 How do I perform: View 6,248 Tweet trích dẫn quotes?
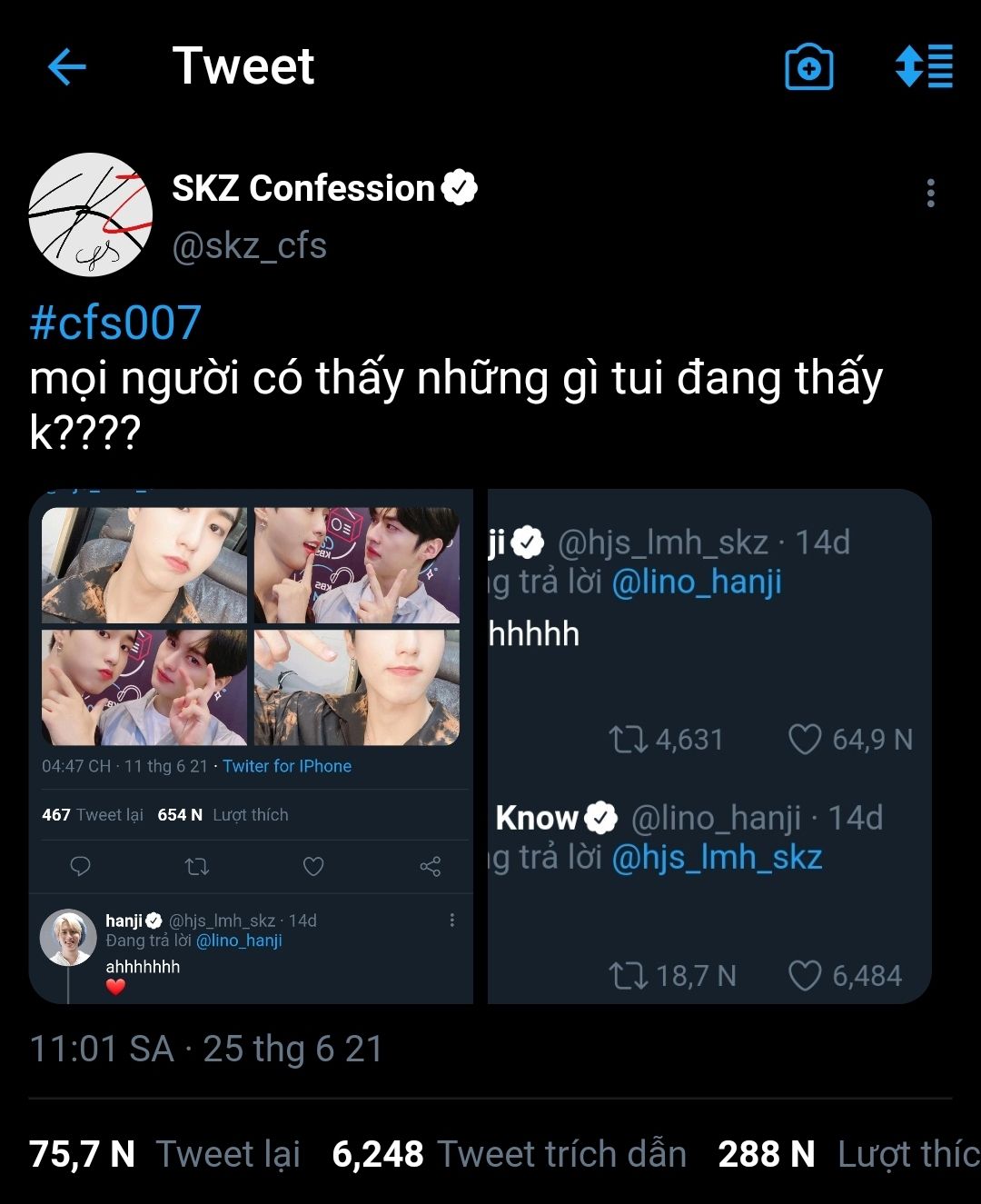click(x=509, y=1154)
